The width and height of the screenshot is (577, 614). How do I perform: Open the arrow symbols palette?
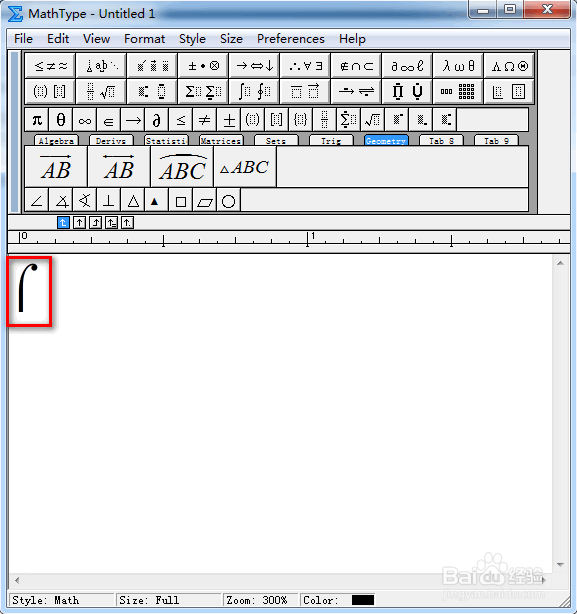point(254,66)
